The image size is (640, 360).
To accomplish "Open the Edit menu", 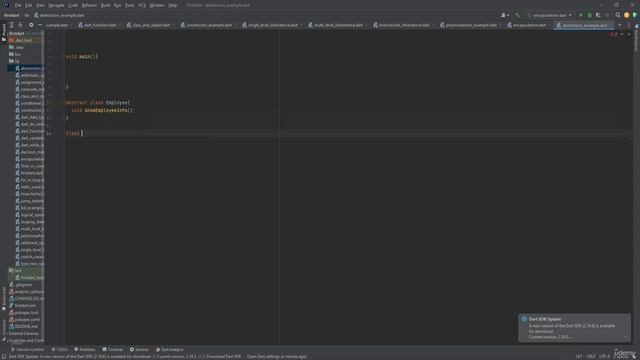I will [x=28, y=5].
